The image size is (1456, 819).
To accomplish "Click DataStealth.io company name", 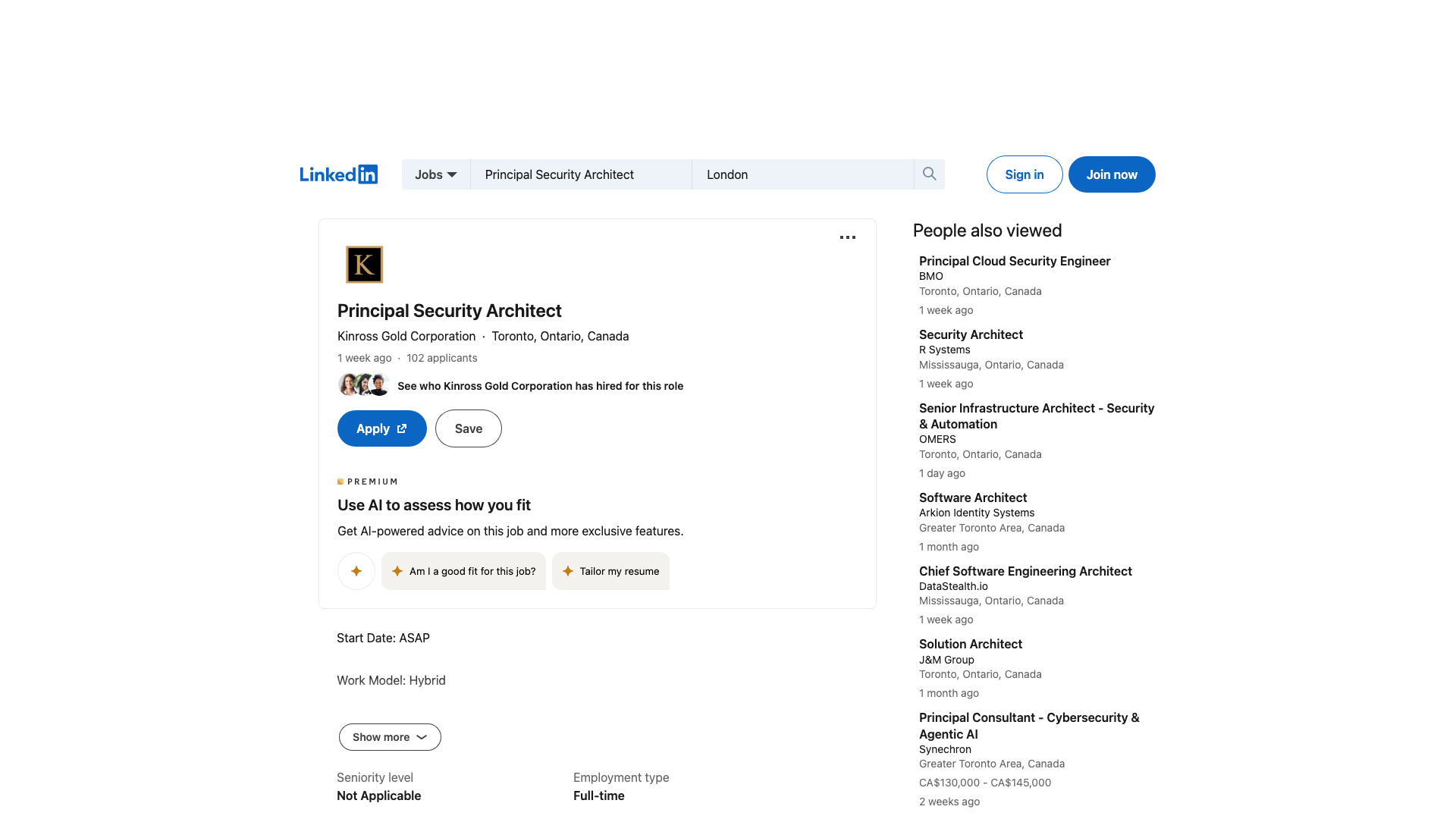I will [x=953, y=586].
